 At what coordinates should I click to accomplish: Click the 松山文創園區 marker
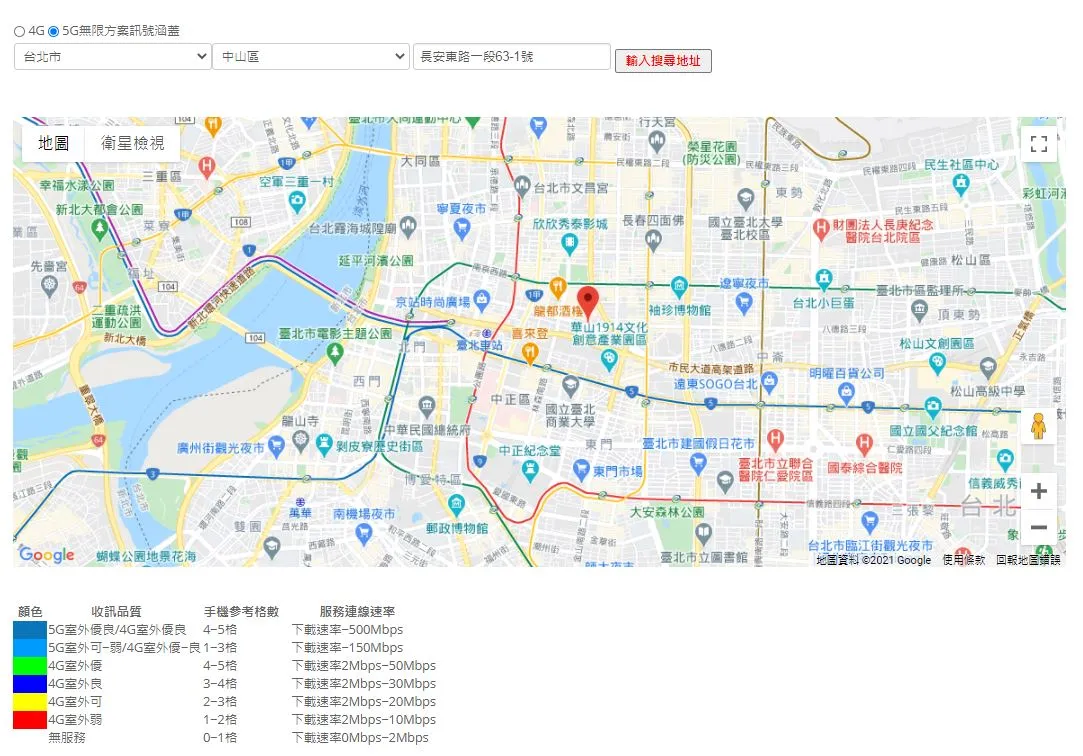coord(937,362)
